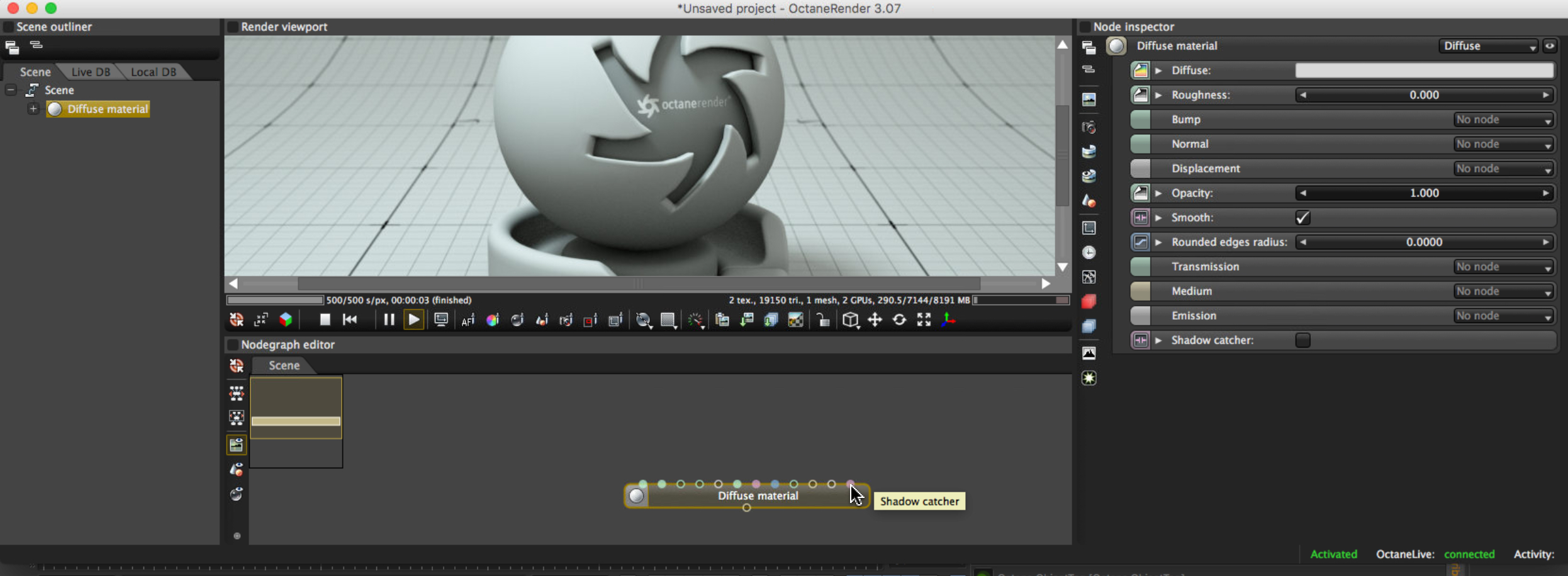Enable the Shadow catcher checkbox

click(x=1302, y=341)
